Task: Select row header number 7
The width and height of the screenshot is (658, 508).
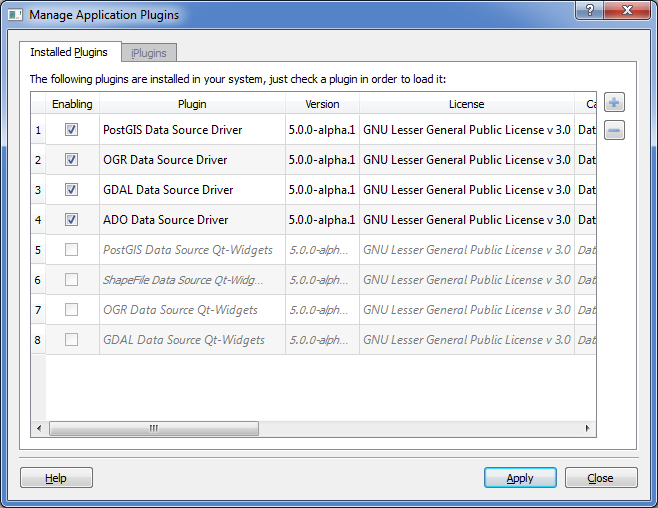Action: [38, 310]
